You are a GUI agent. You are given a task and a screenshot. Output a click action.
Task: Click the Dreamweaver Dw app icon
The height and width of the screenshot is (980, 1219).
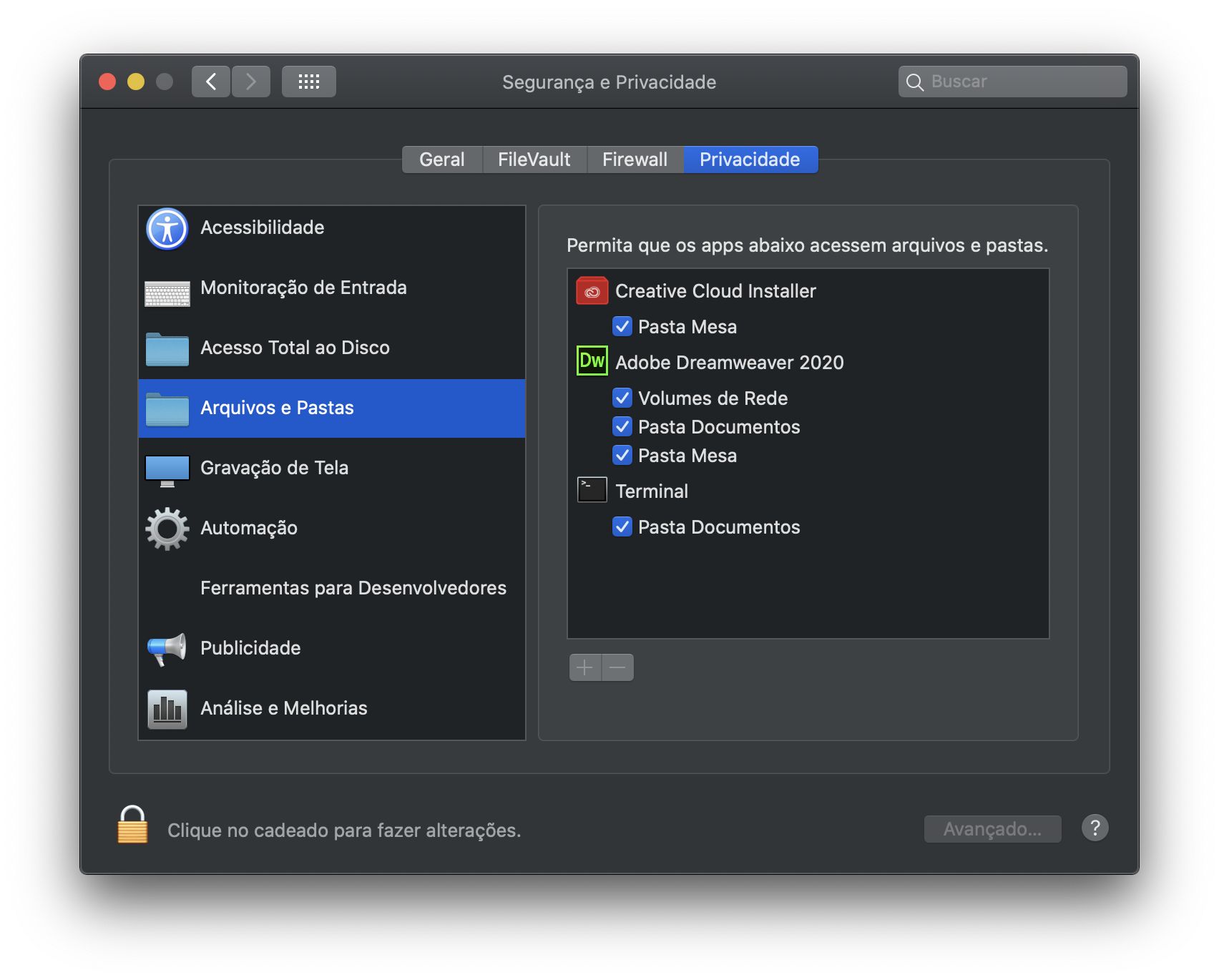click(x=592, y=361)
